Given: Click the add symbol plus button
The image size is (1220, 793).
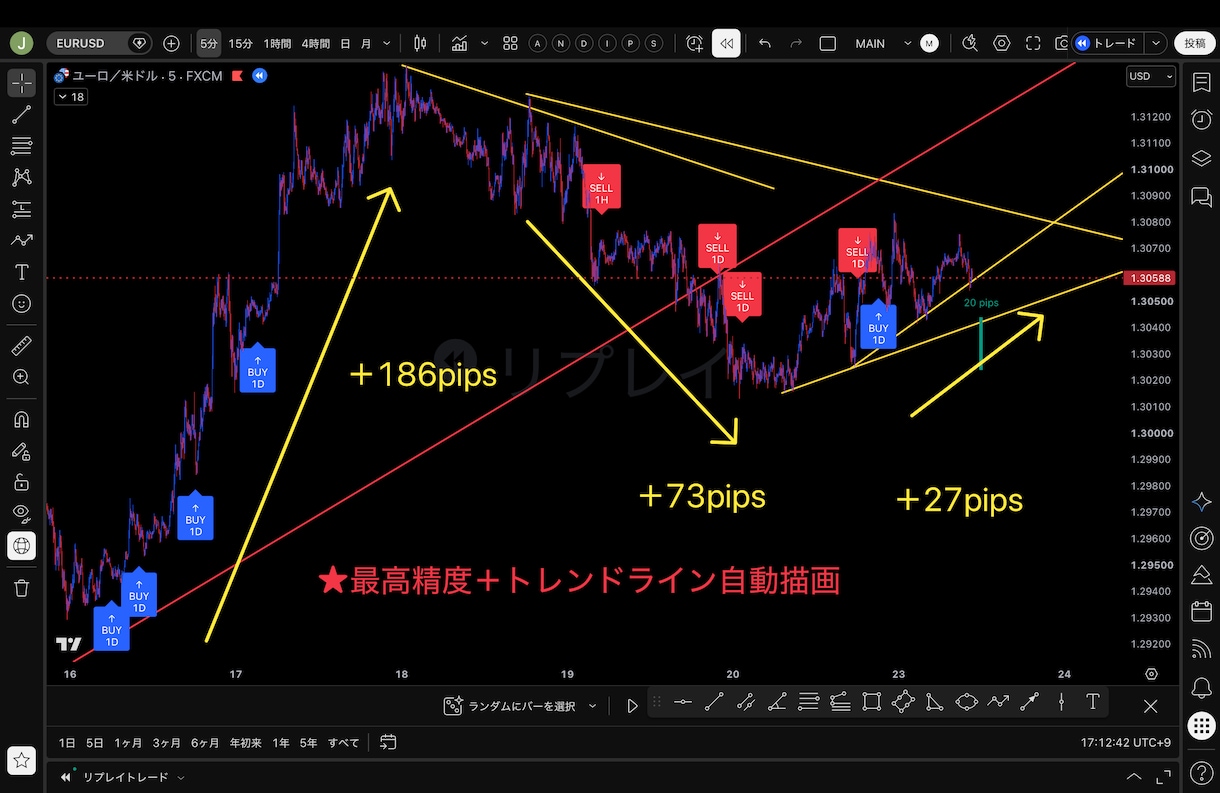Looking at the screenshot, I should (x=171, y=43).
